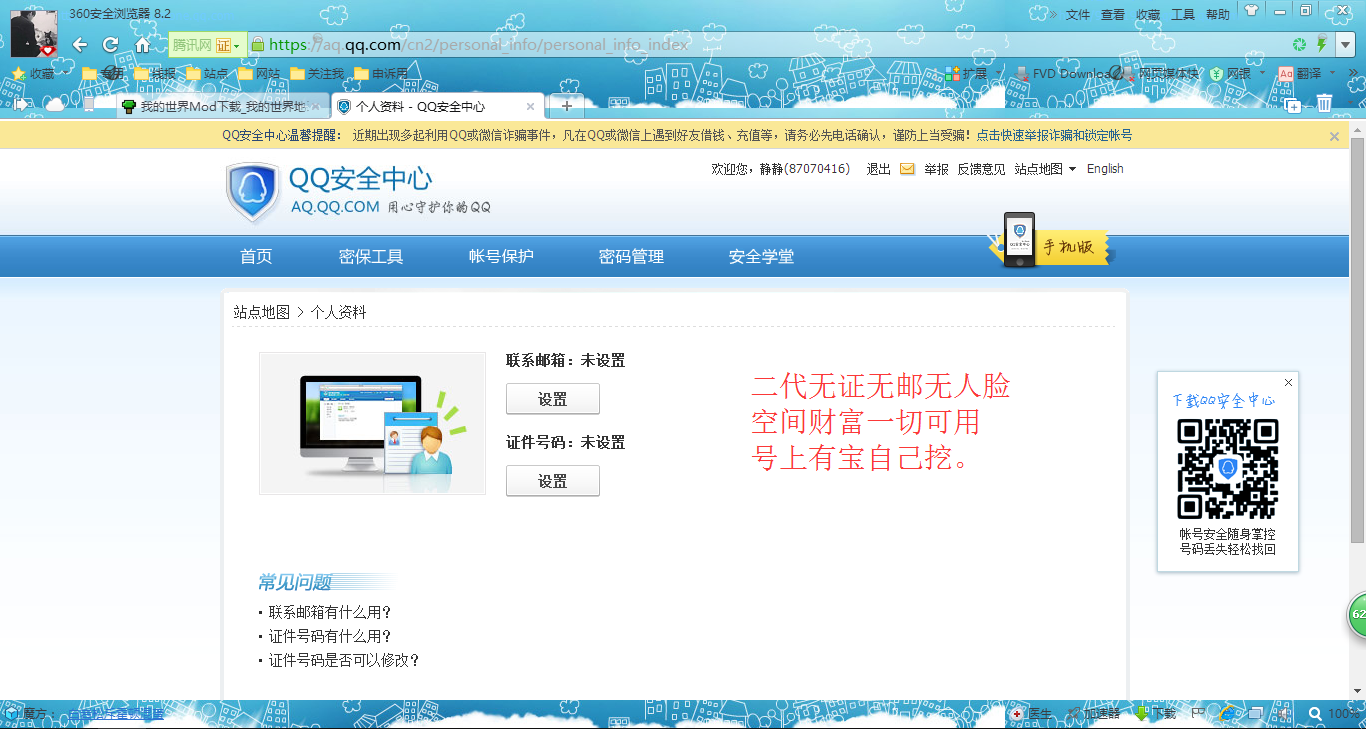The width and height of the screenshot is (1366, 729).
Task: Click 点击快速举报诈骗和锁定帐号 link
Action: click(1054, 135)
